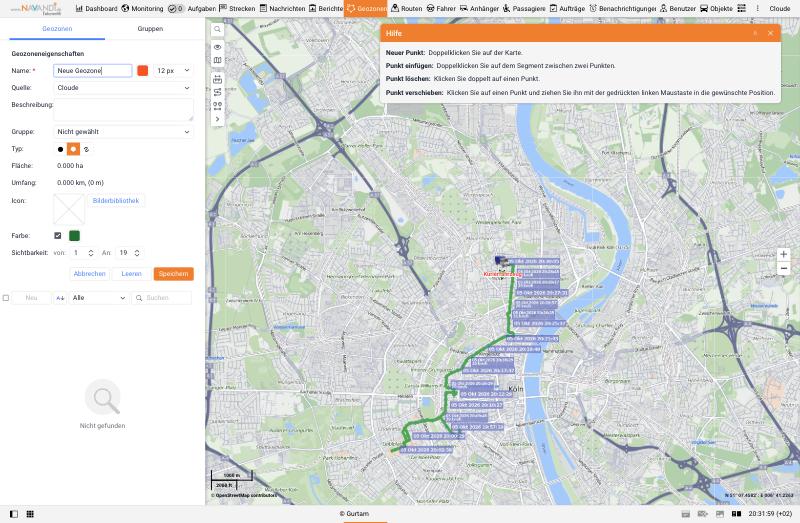Click the bottom bar clock showing 20:31:59
Image resolution: width=800 pixels, height=523 pixels.
pyautogui.click(x=770, y=514)
